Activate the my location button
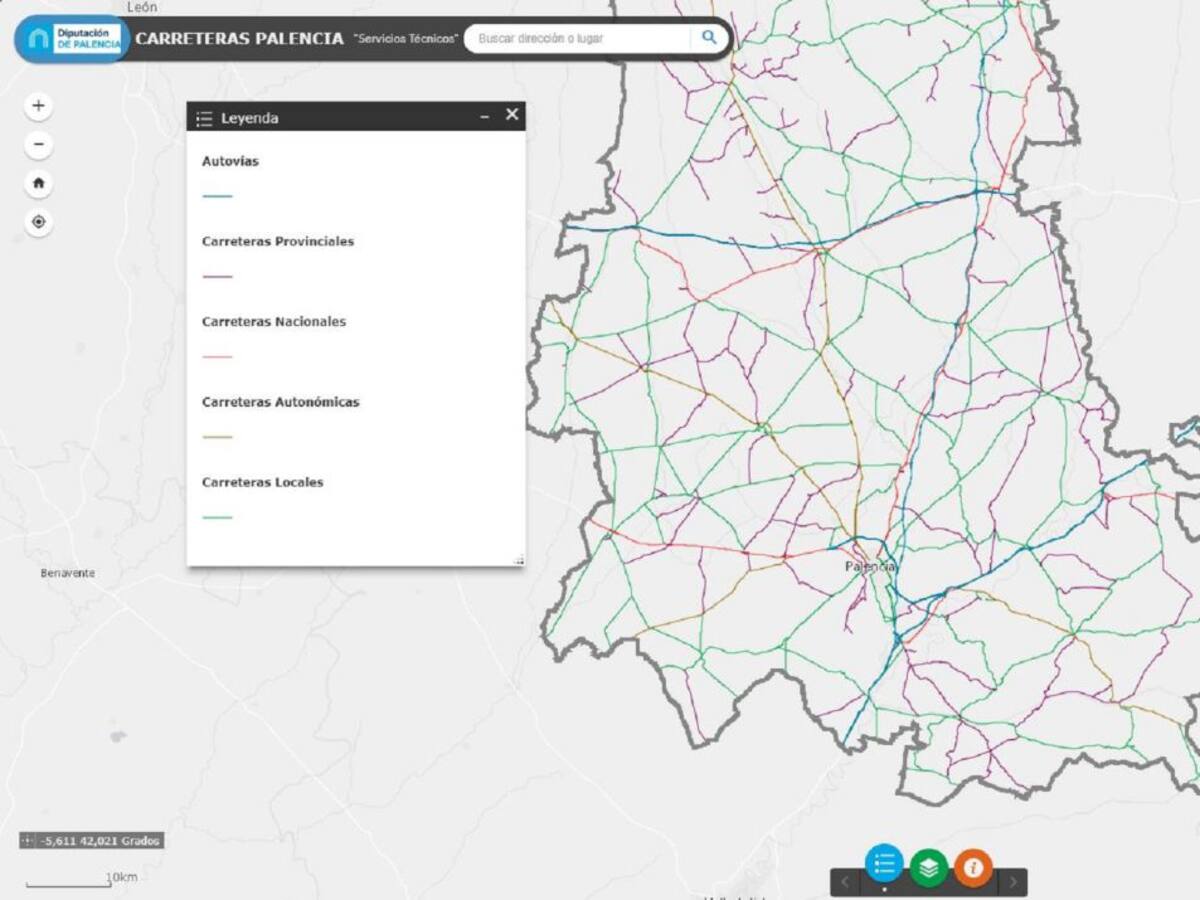The width and height of the screenshot is (1200, 900). tap(38, 222)
